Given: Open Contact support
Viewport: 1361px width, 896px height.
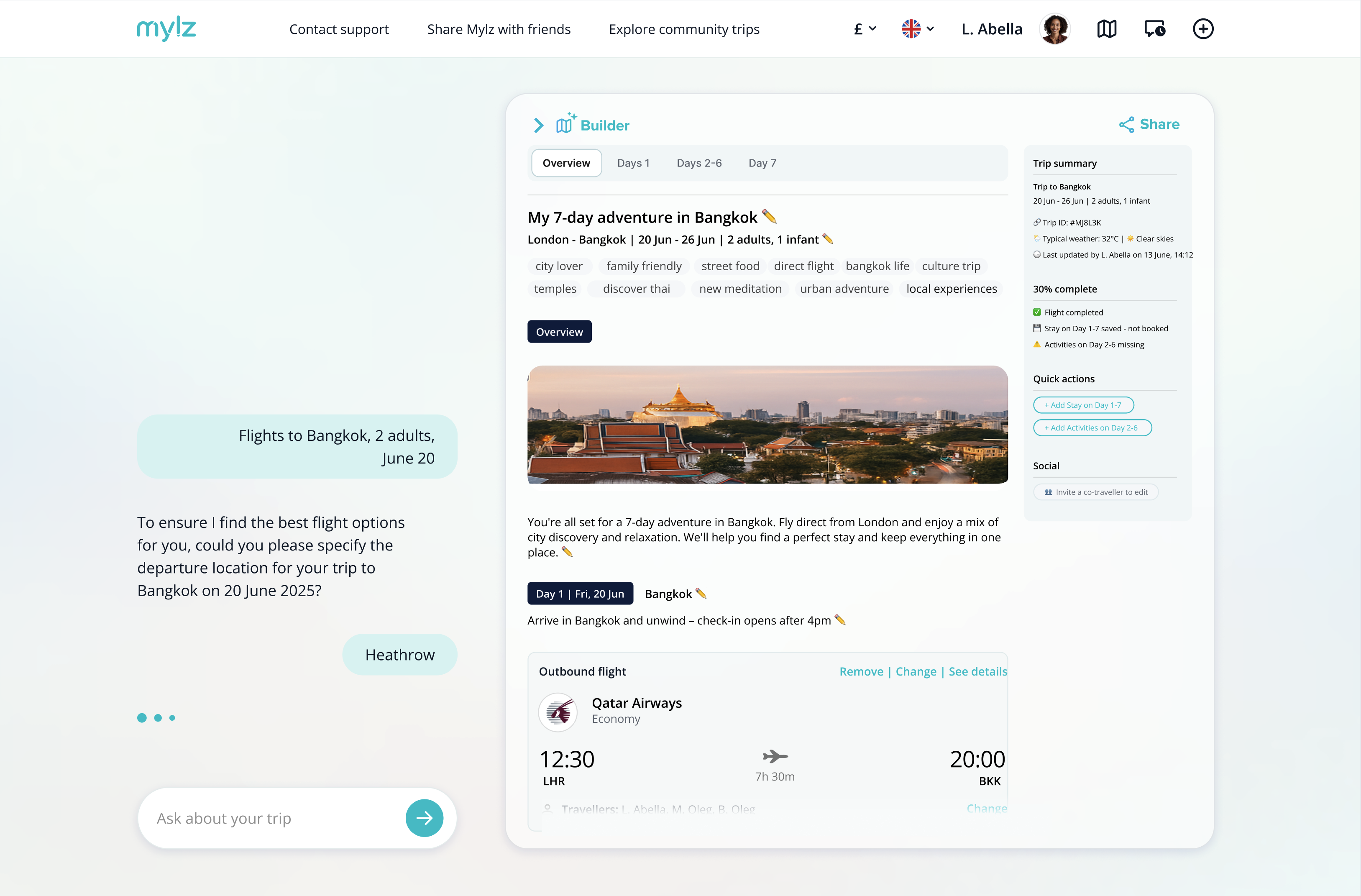Looking at the screenshot, I should pos(339,29).
